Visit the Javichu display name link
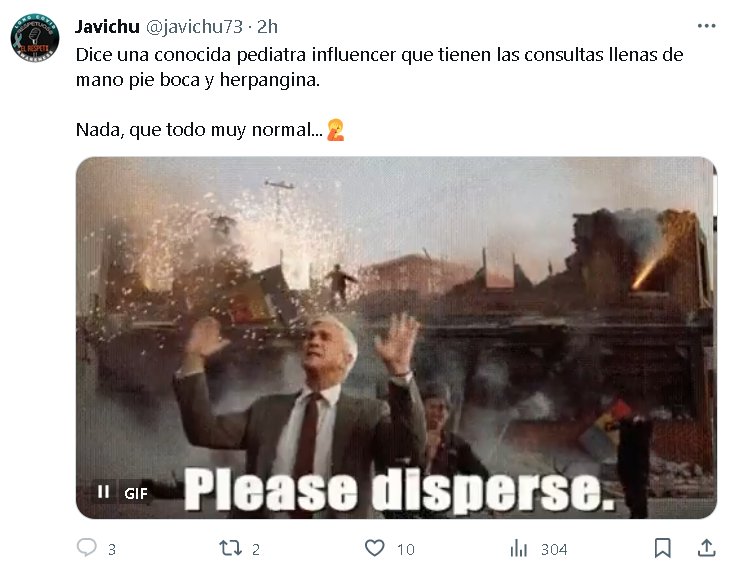The image size is (732, 574). [x=107, y=27]
